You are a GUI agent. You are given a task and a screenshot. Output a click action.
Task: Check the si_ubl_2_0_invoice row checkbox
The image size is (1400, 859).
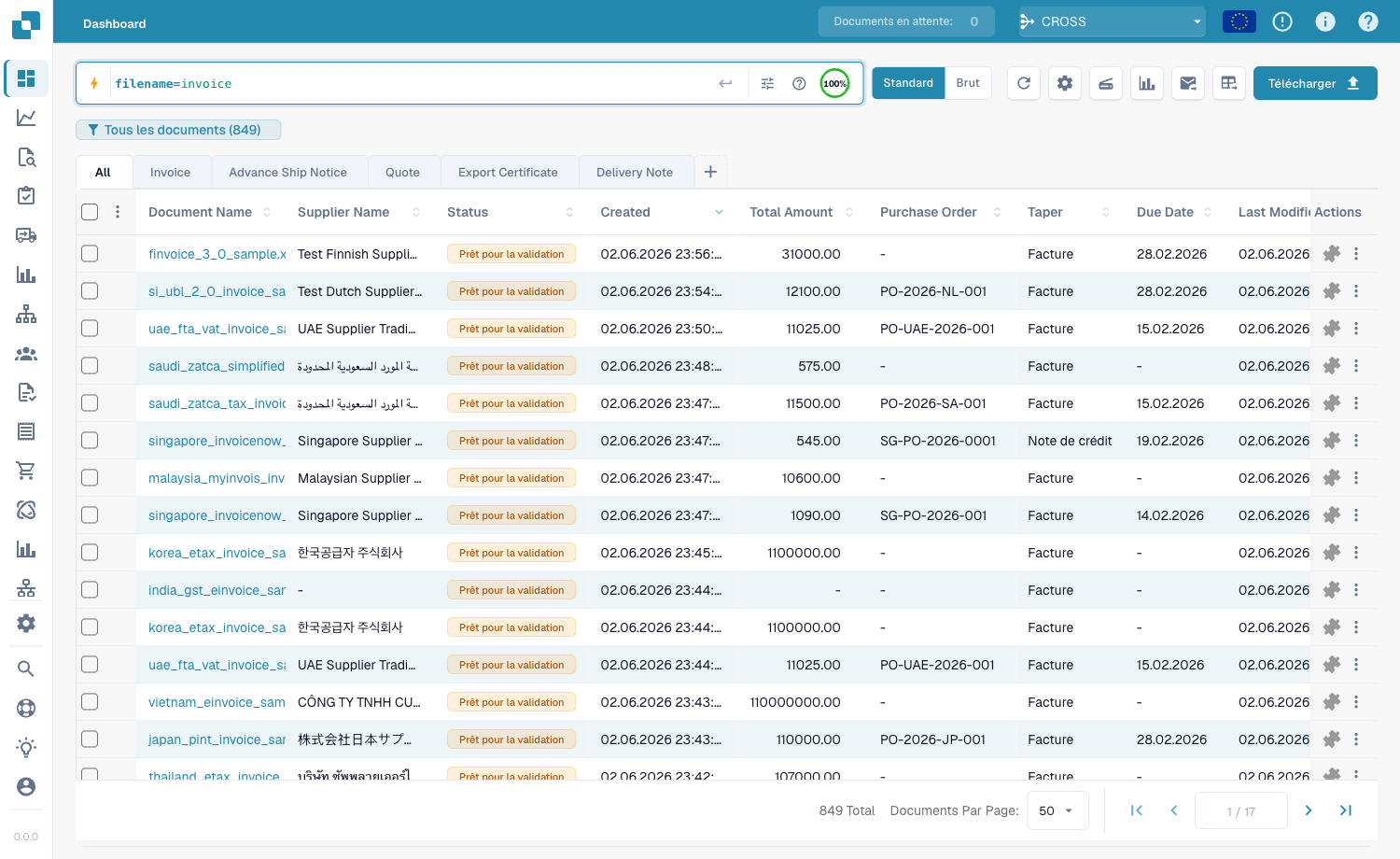pyautogui.click(x=90, y=291)
